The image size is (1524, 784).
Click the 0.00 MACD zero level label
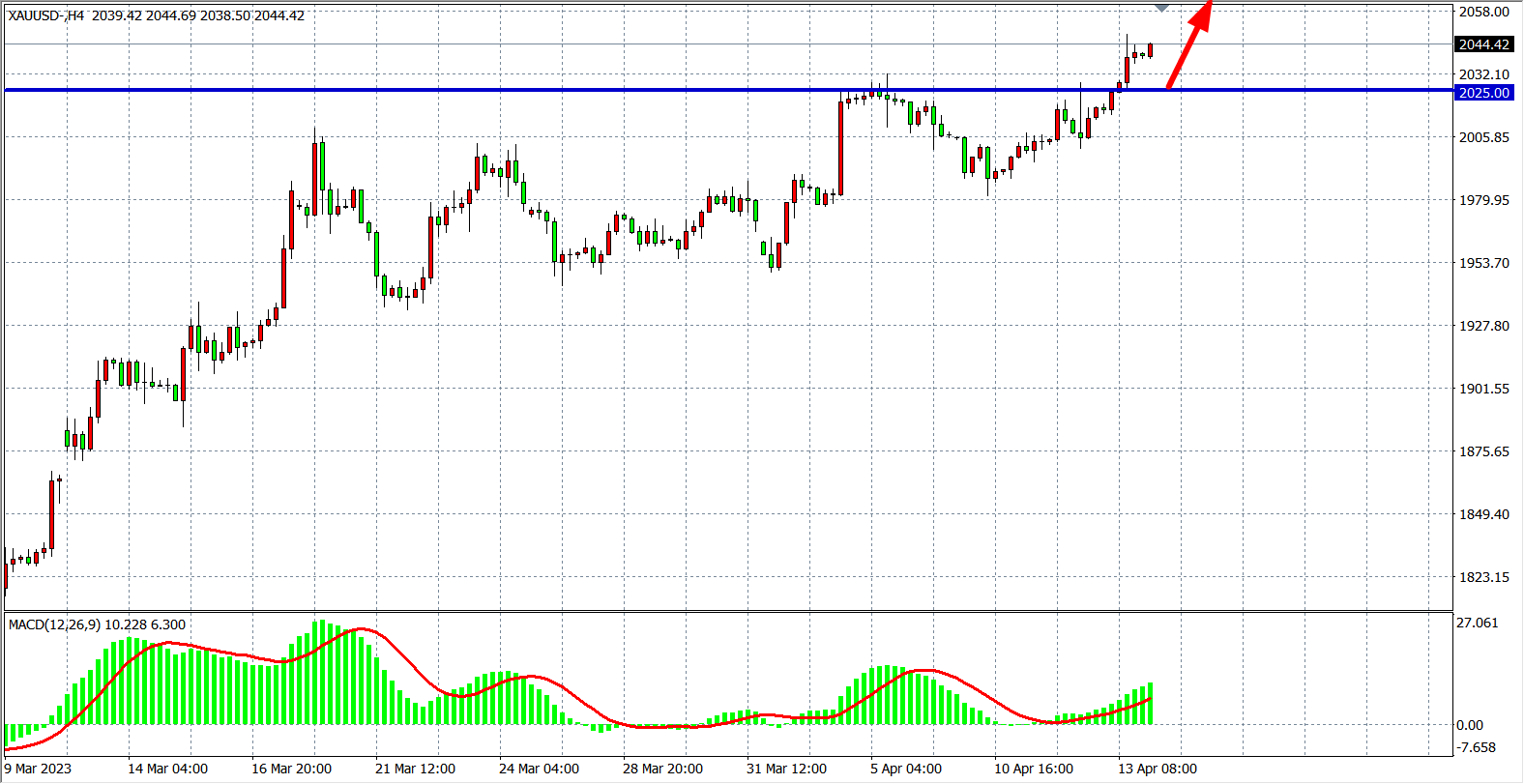coord(1470,725)
